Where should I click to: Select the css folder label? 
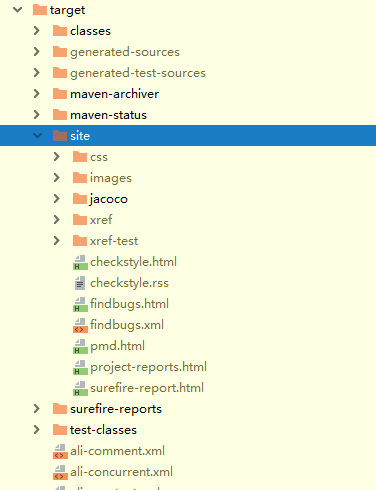(99, 157)
